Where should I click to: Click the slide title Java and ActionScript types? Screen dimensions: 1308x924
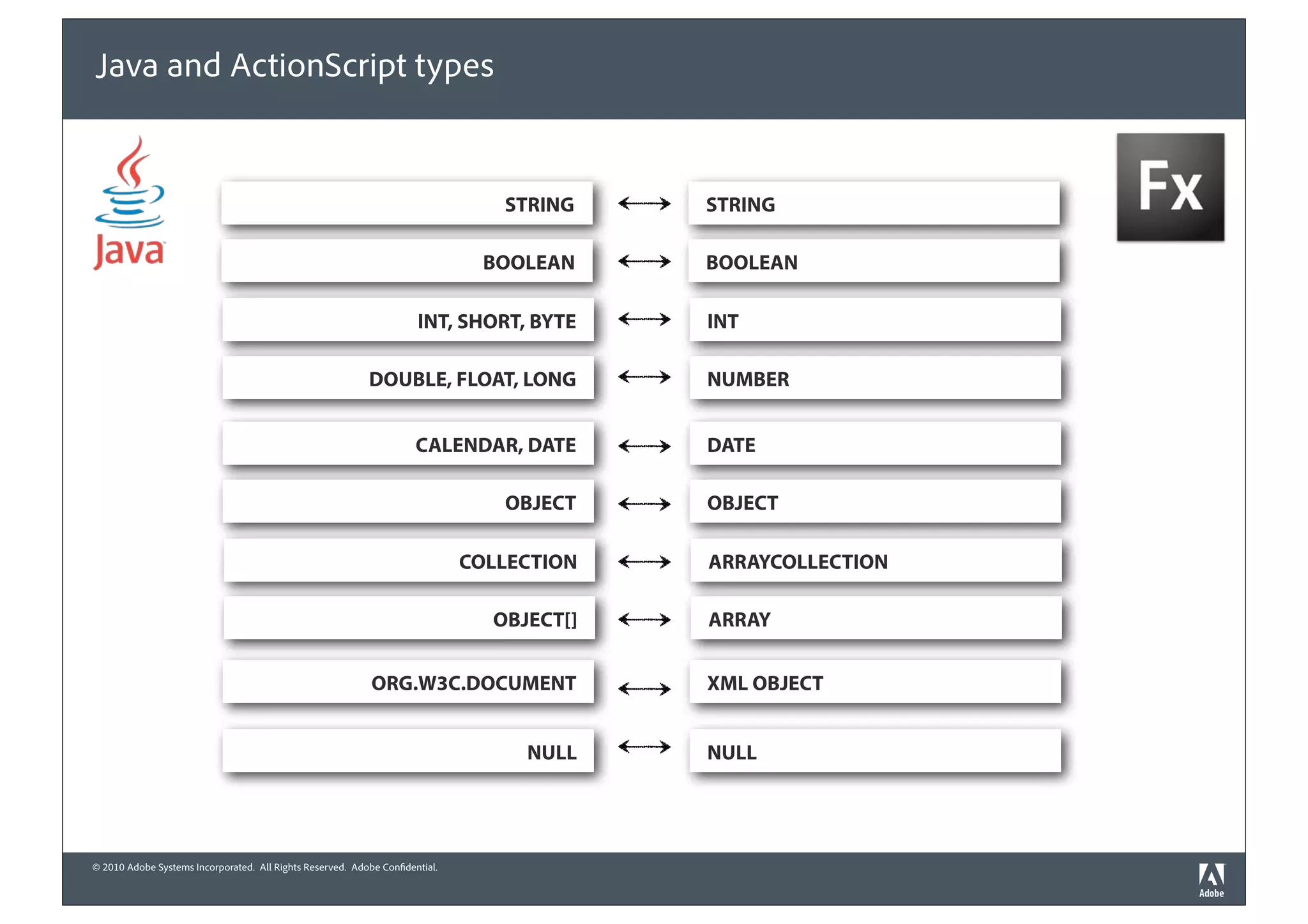point(294,66)
